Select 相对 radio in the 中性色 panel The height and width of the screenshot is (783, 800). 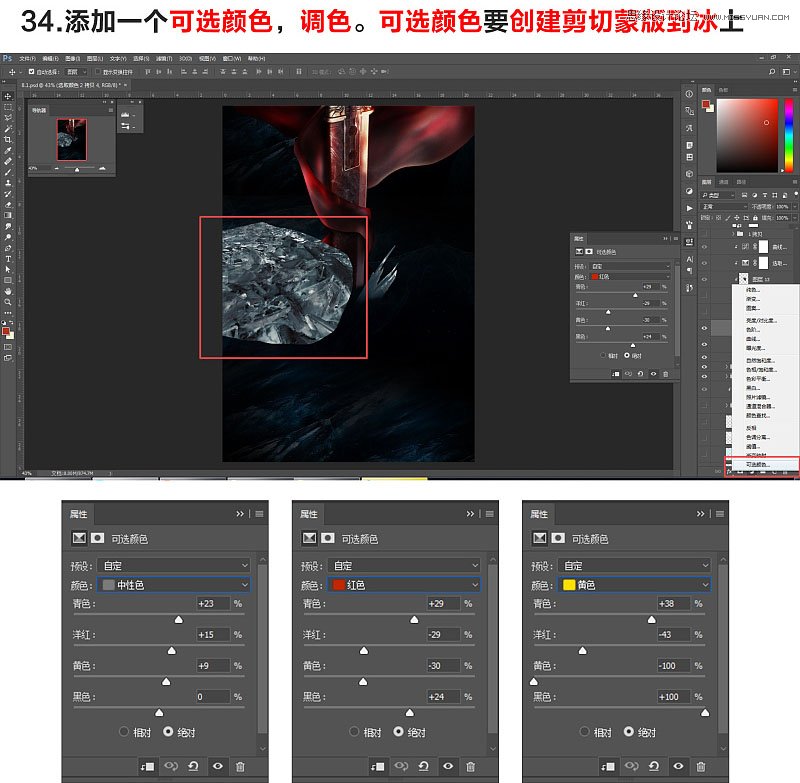pos(123,731)
